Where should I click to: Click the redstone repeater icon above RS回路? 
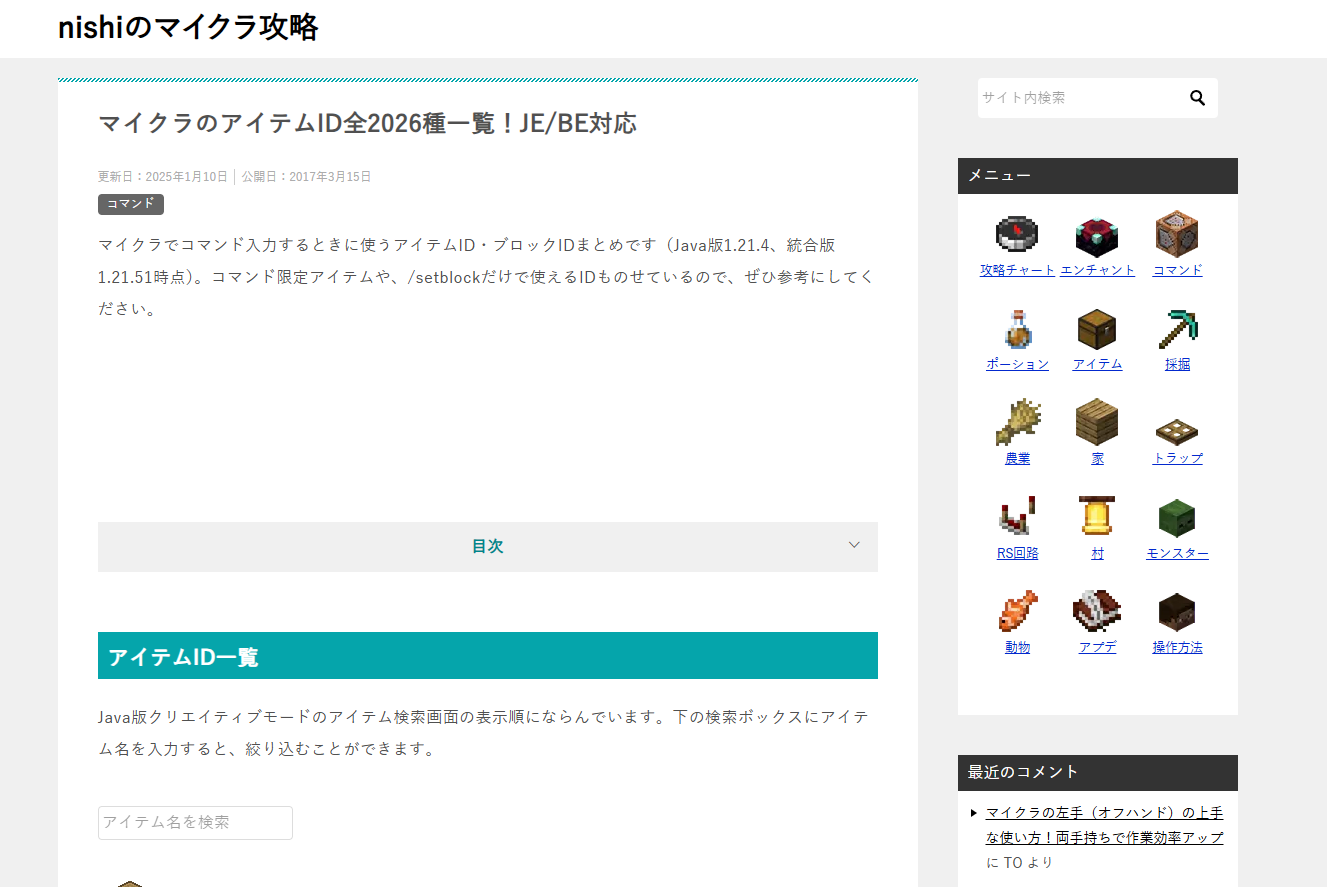click(x=1017, y=517)
